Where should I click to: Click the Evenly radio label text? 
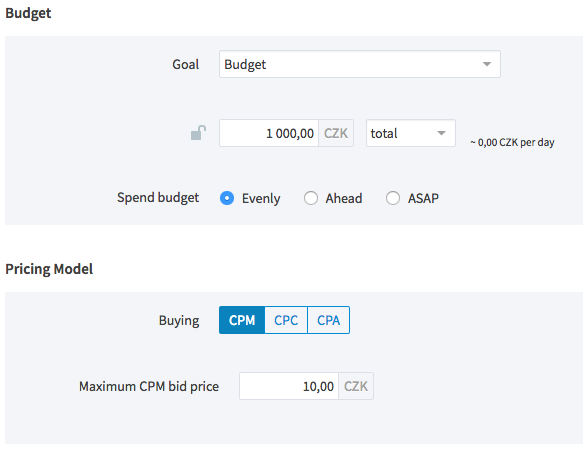tap(261, 199)
